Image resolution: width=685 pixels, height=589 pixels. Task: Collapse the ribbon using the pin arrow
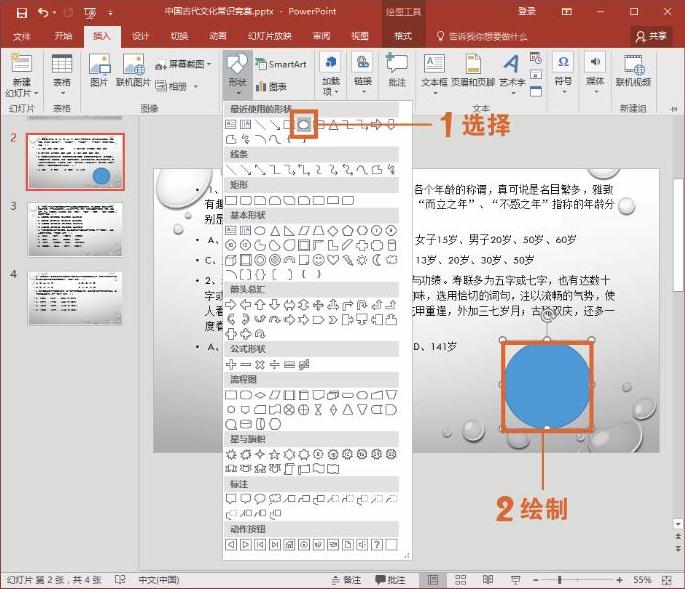pos(674,108)
